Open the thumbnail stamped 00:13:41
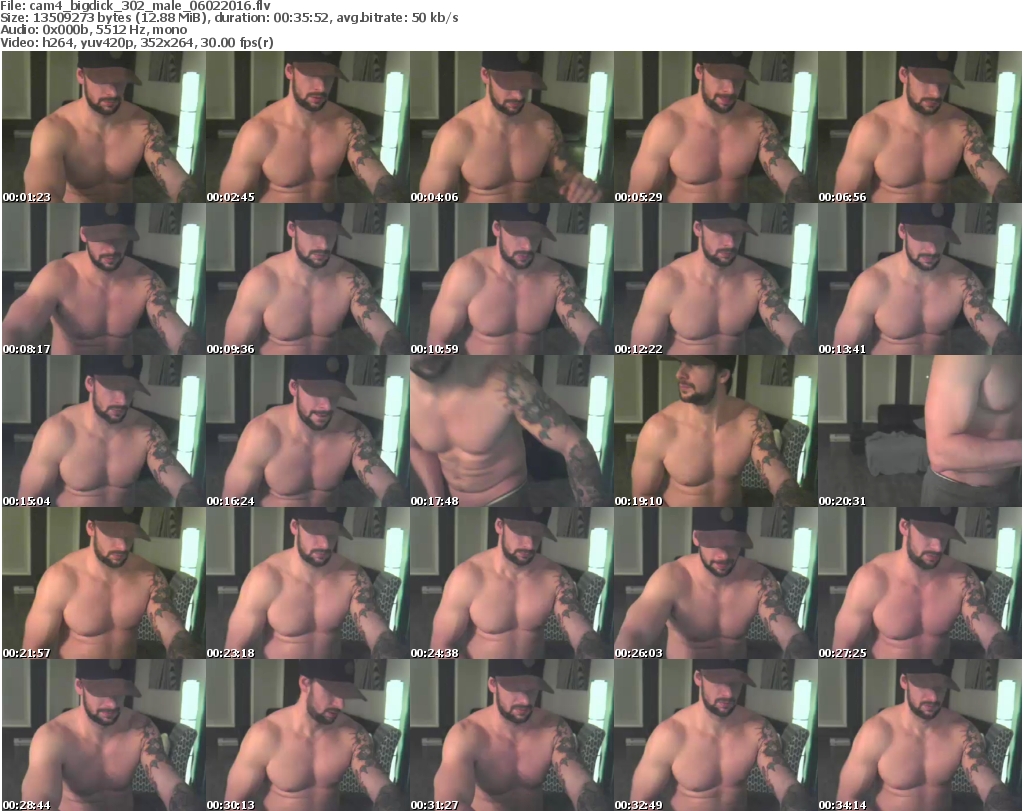Viewport: 1024px width, 811px height. pyautogui.click(x=920, y=279)
